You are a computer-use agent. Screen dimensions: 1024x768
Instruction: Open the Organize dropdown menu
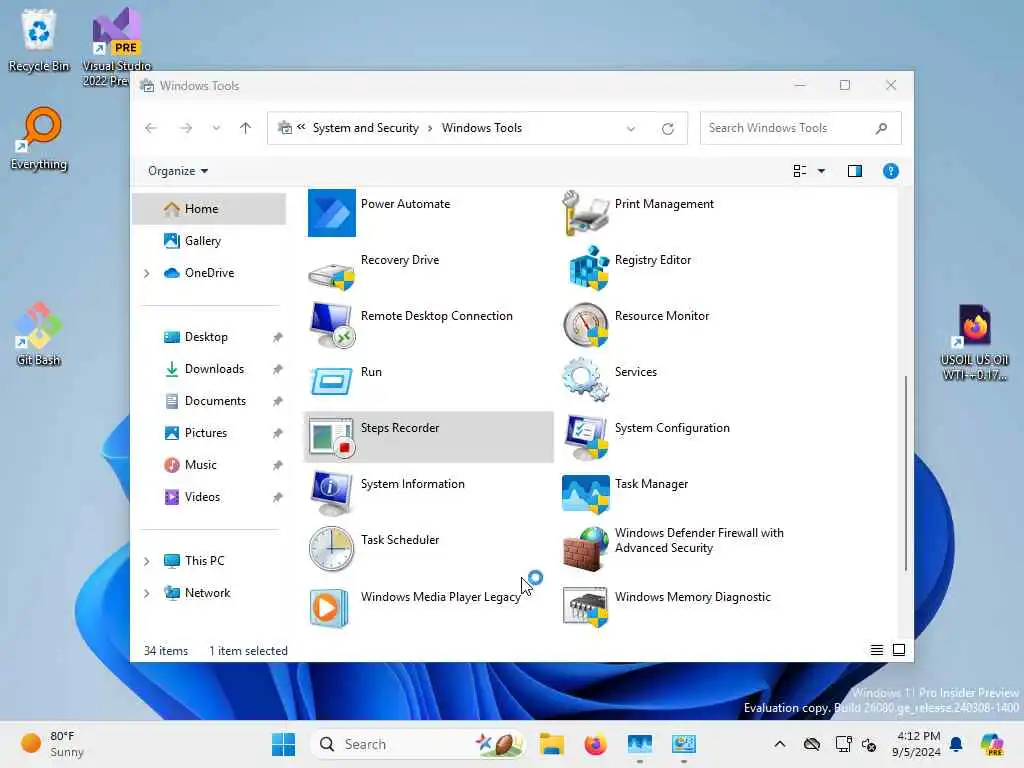178,171
